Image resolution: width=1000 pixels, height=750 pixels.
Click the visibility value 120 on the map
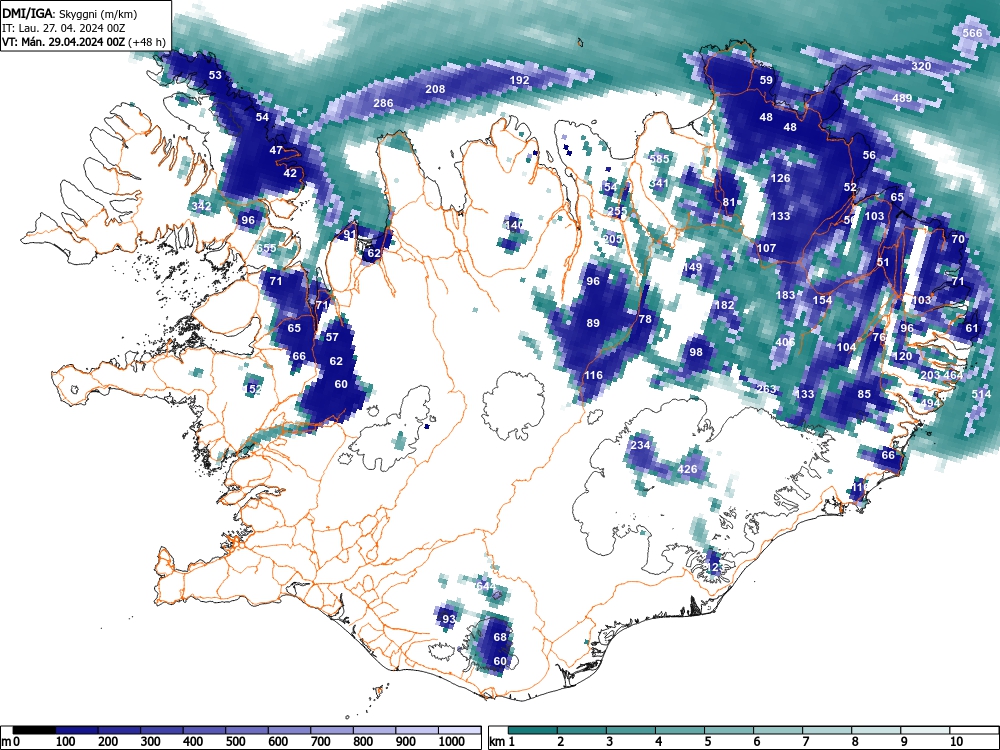click(x=902, y=356)
